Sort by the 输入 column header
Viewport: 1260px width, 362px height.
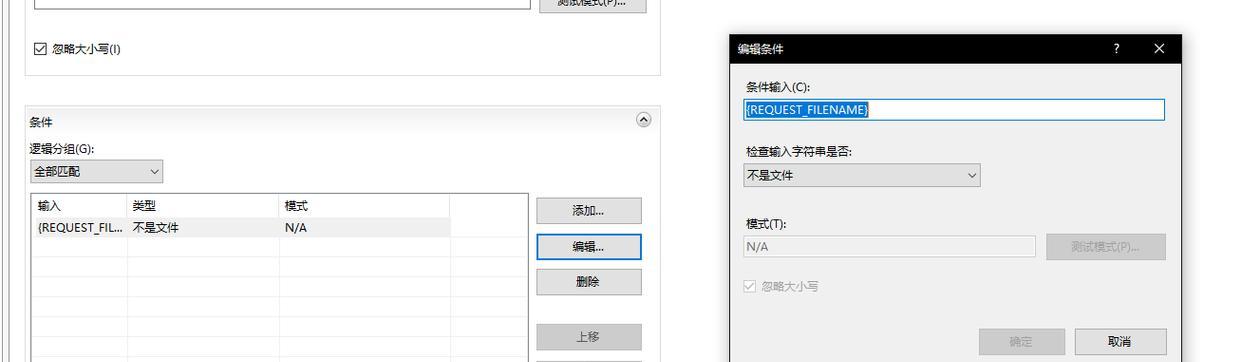pyautogui.click(x=79, y=206)
